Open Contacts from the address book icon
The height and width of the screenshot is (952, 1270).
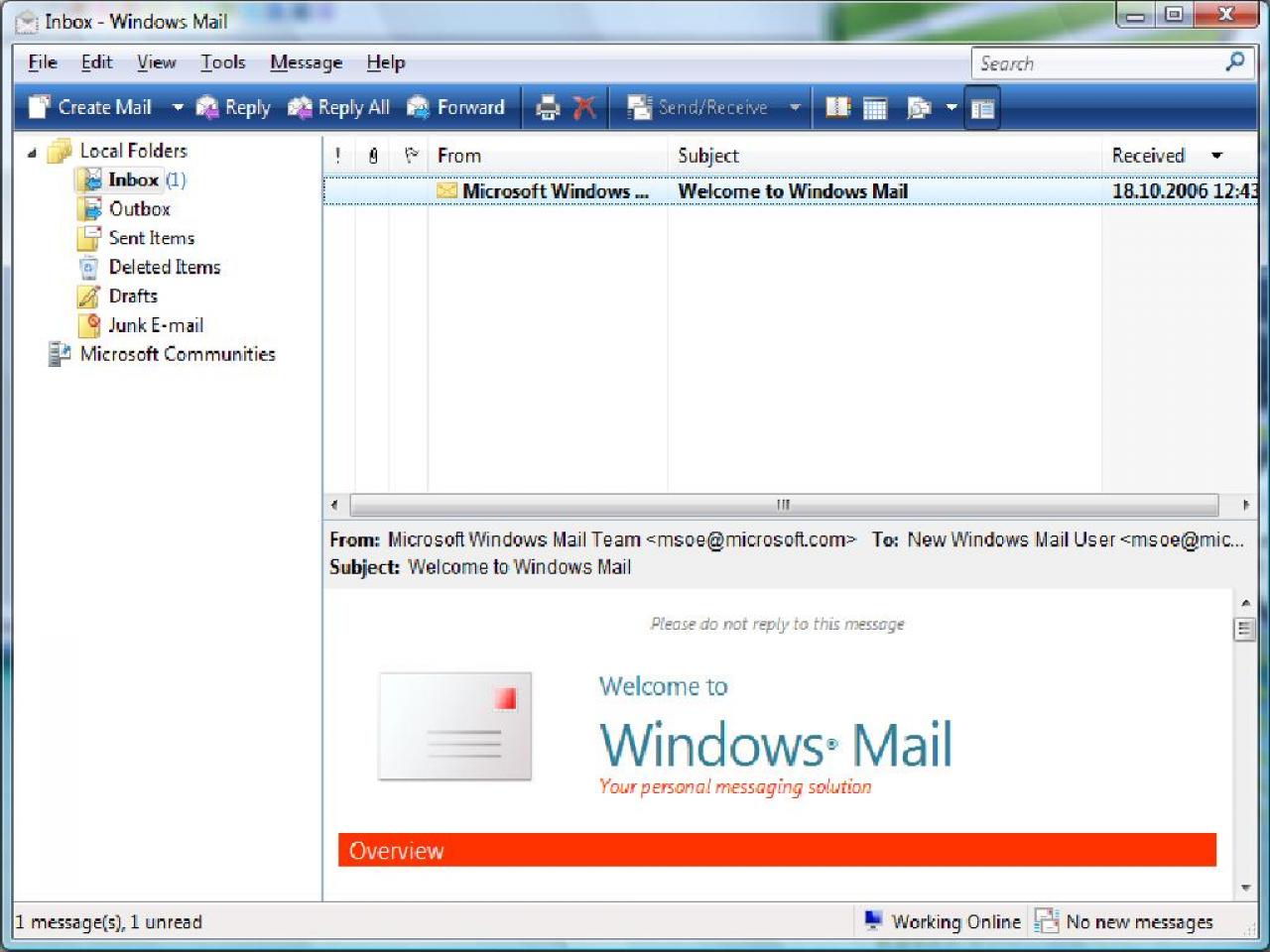838,107
